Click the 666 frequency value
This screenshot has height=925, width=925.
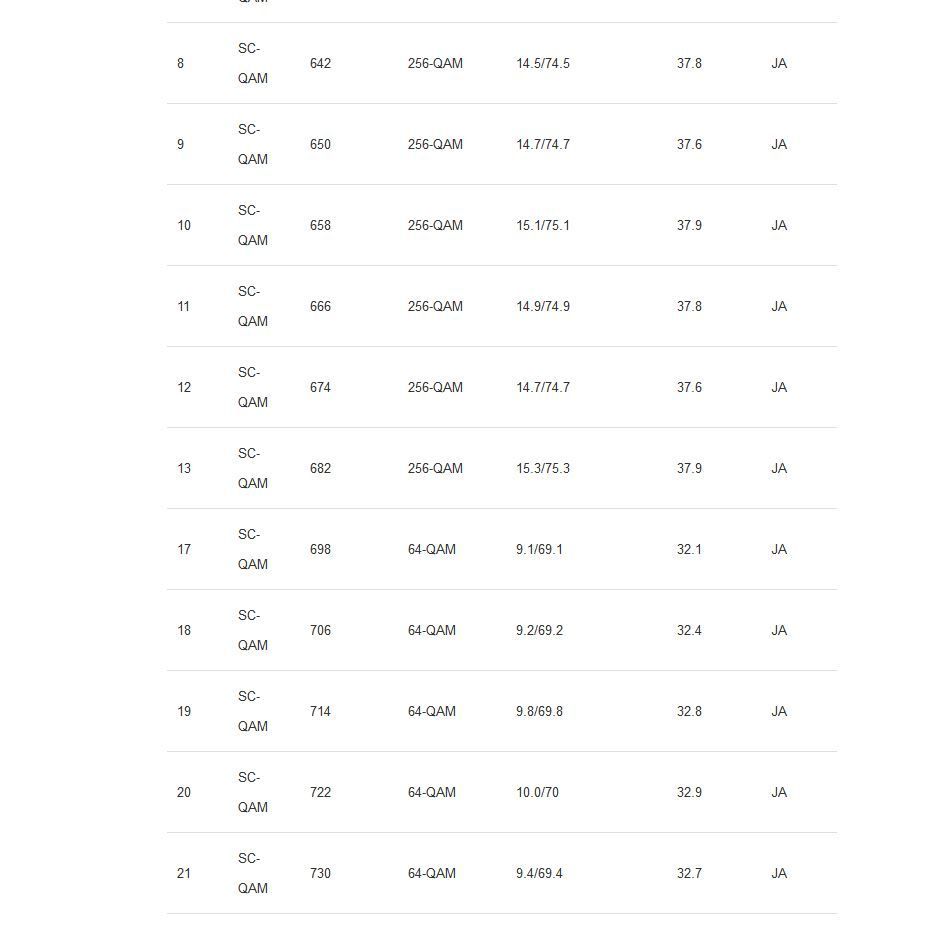tap(320, 307)
